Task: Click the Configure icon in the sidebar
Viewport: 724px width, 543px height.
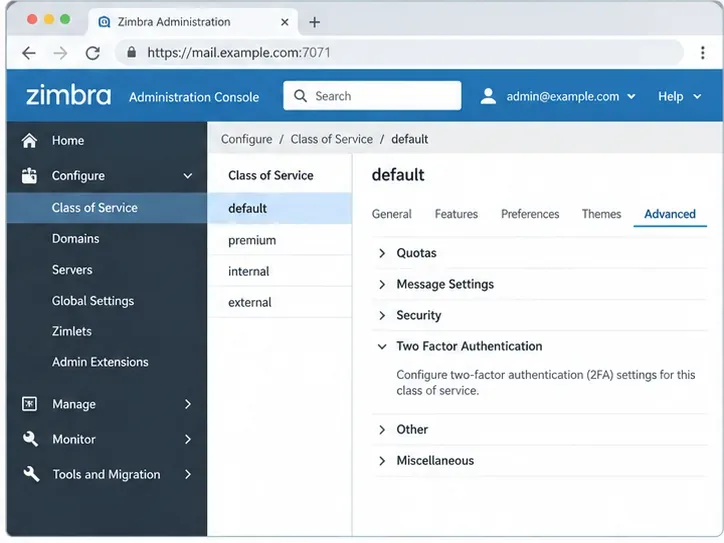Action: pyautogui.click(x=29, y=176)
